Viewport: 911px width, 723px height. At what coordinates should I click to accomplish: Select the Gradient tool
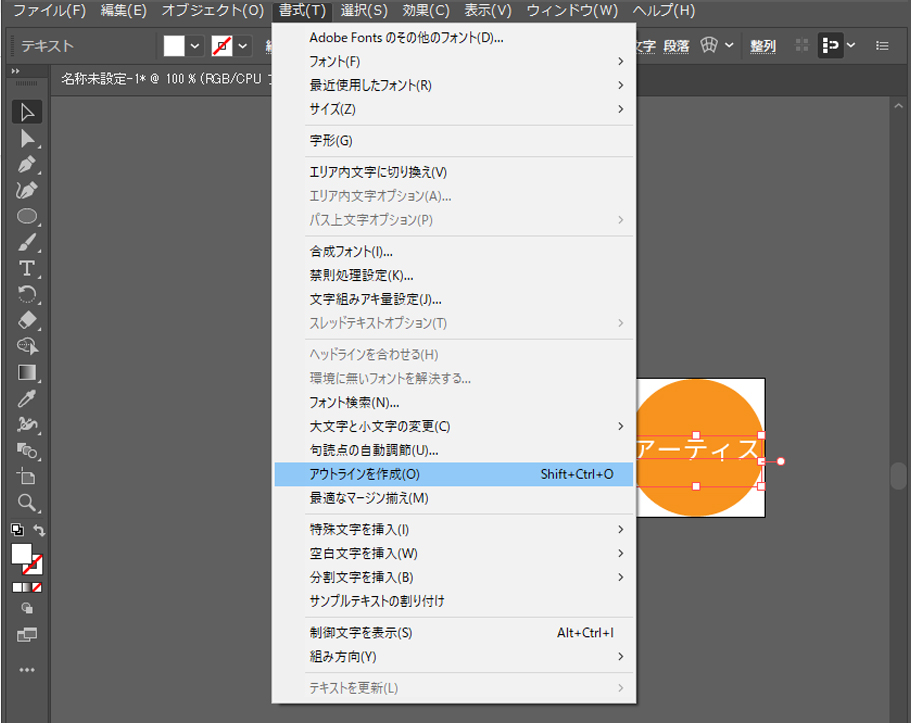pos(27,373)
